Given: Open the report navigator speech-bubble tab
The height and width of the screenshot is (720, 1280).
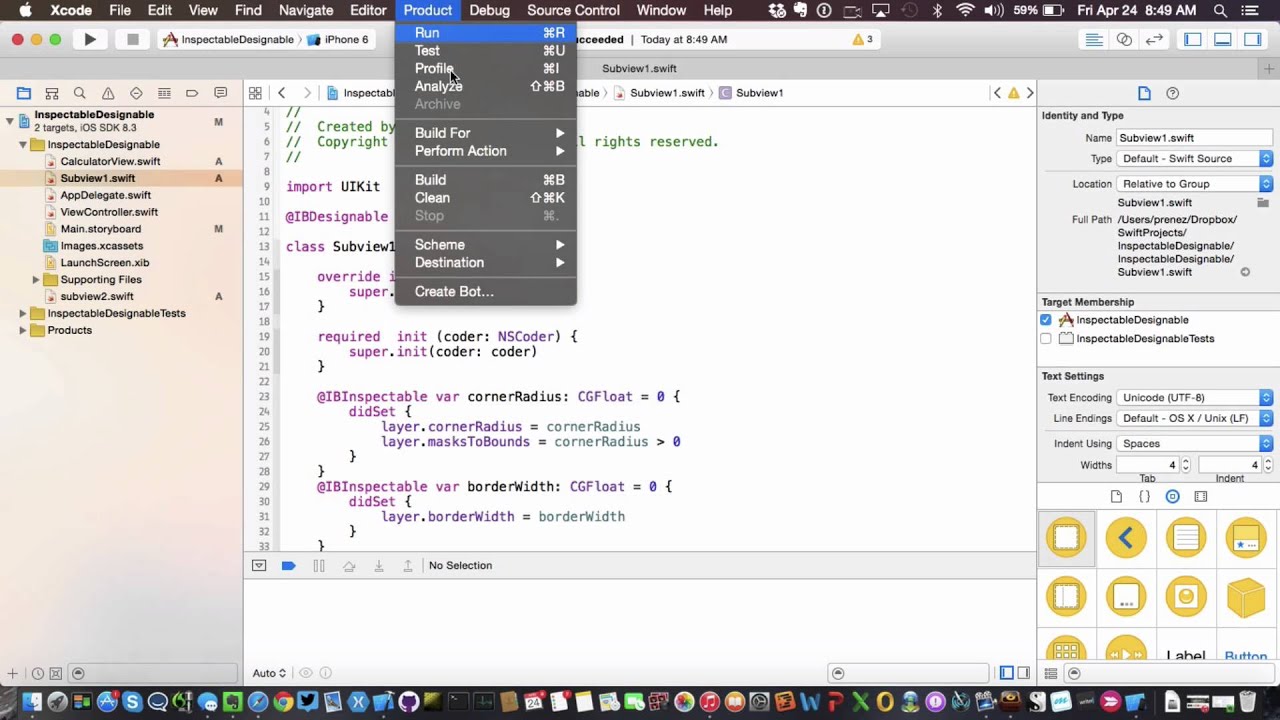Looking at the screenshot, I should (x=220, y=93).
